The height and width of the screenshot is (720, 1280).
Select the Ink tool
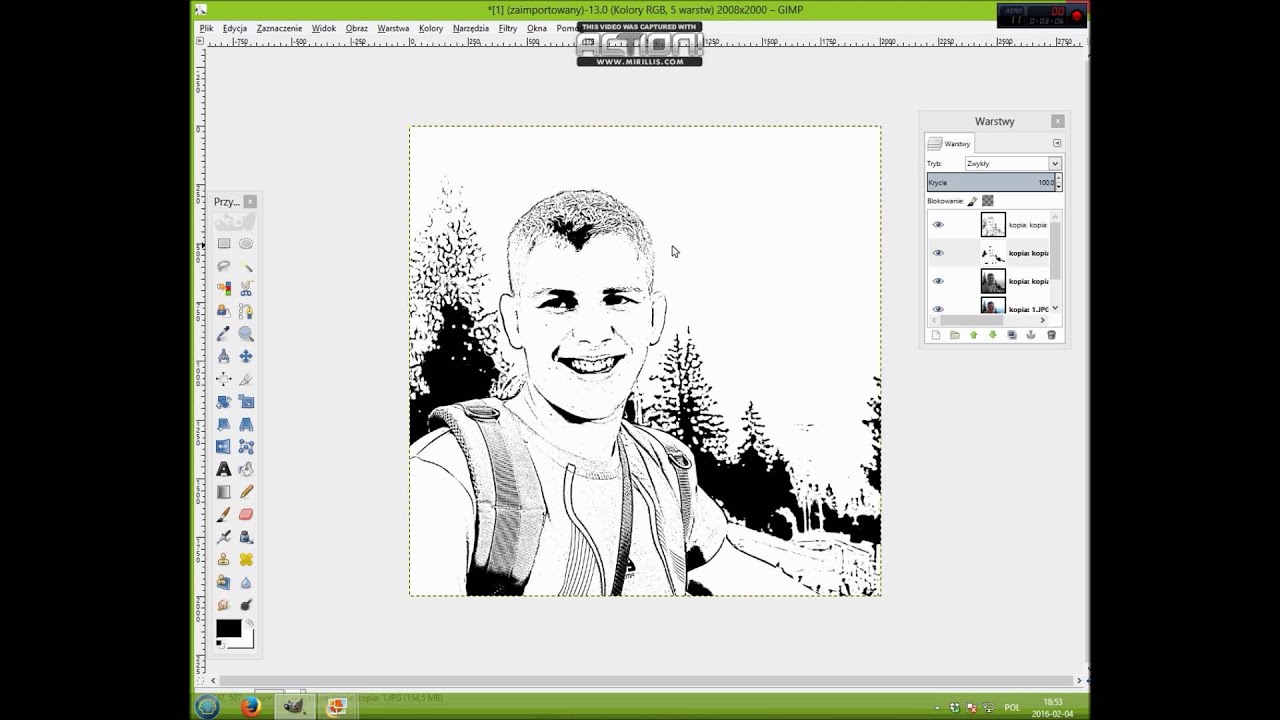[x=246, y=537]
